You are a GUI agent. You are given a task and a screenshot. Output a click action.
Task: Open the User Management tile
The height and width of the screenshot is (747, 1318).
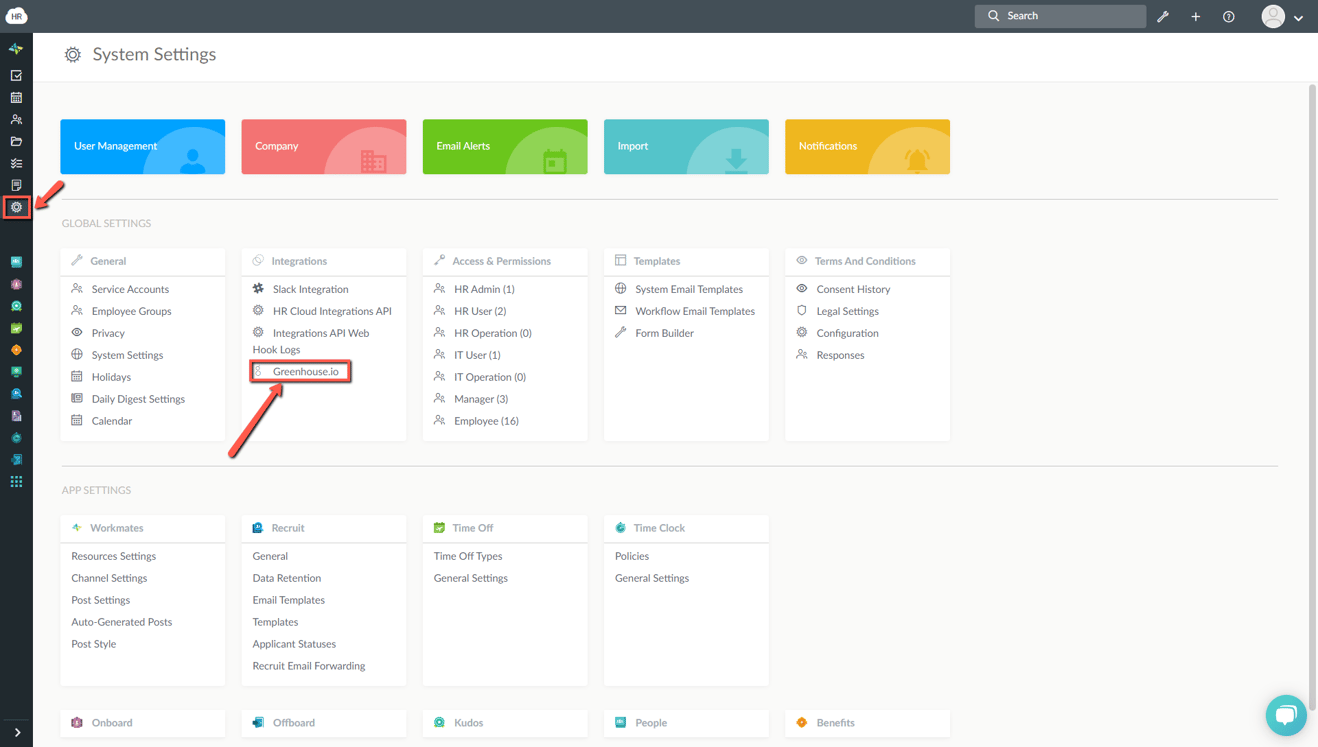[x=142, y=147]
